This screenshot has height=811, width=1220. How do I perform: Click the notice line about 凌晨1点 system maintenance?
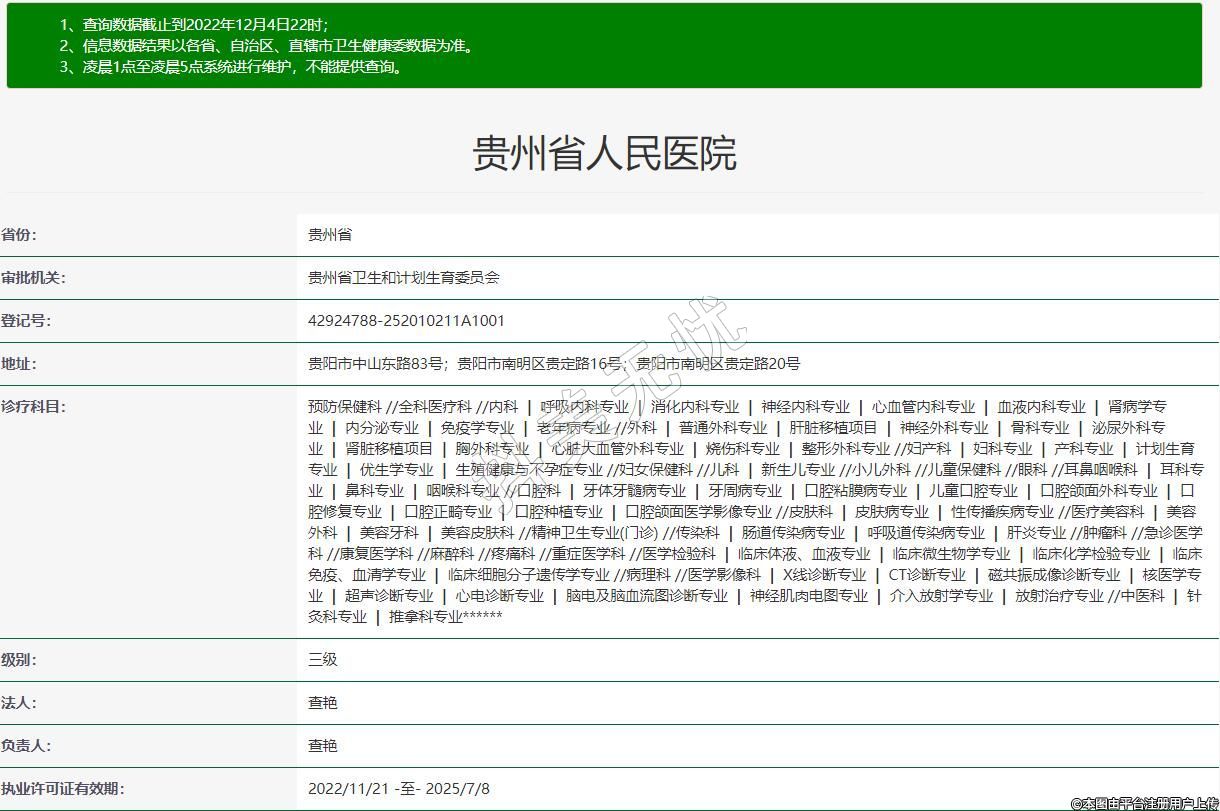(x=231, y=67)
